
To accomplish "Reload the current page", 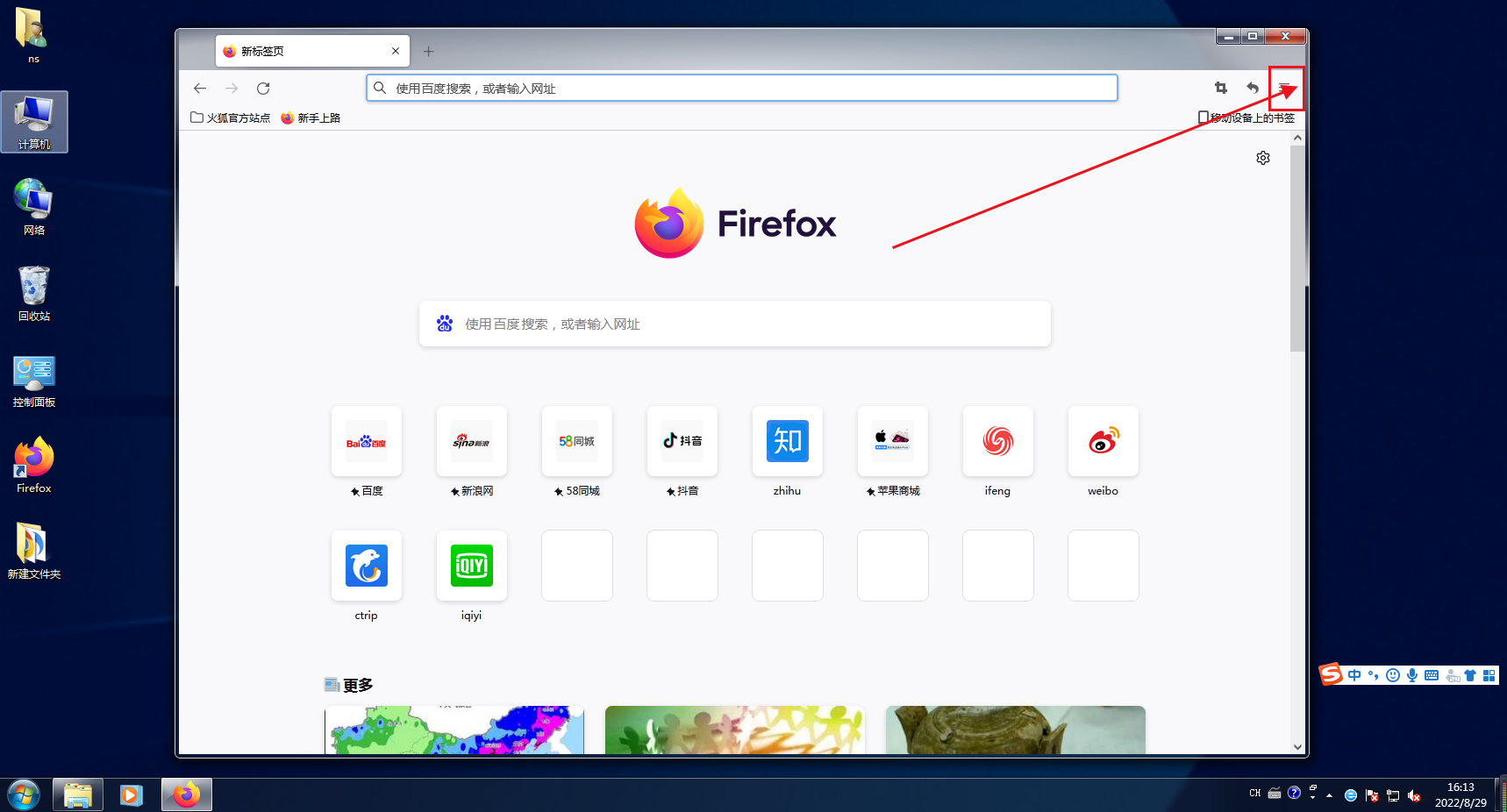I will pyautogui.click(x=263, y=88).
